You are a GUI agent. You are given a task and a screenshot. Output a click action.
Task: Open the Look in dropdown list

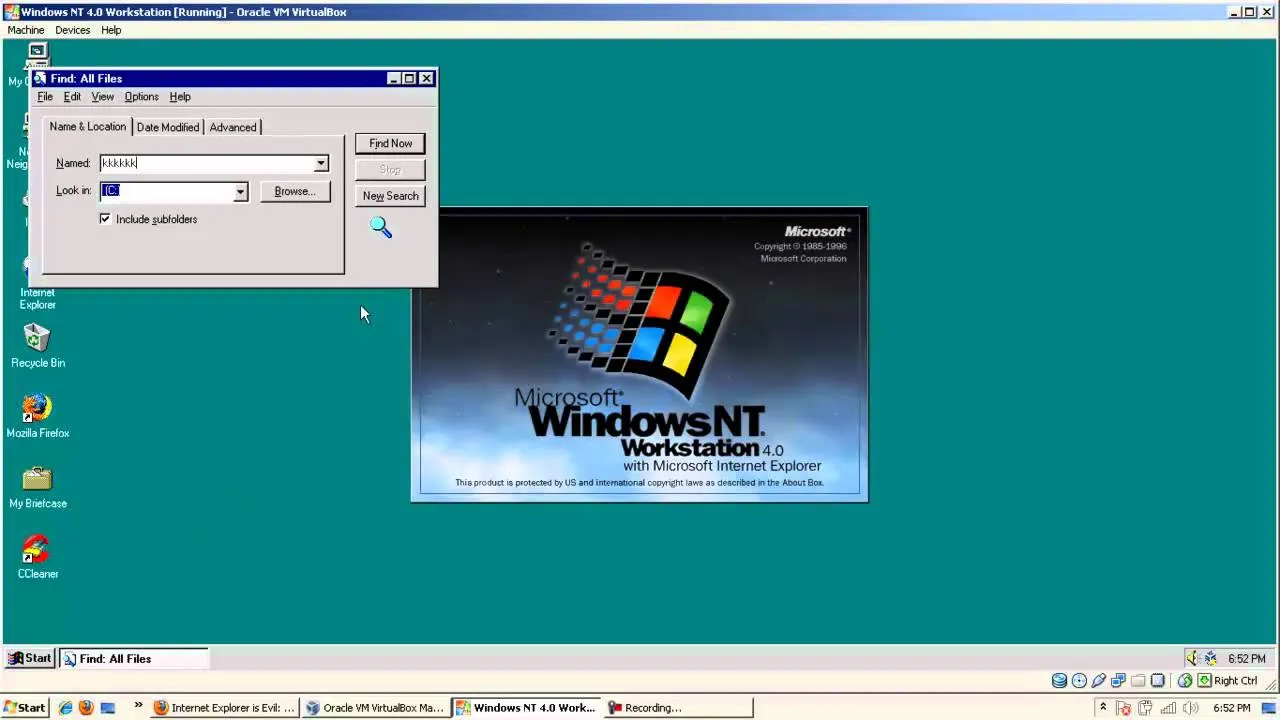pos(239,191)
